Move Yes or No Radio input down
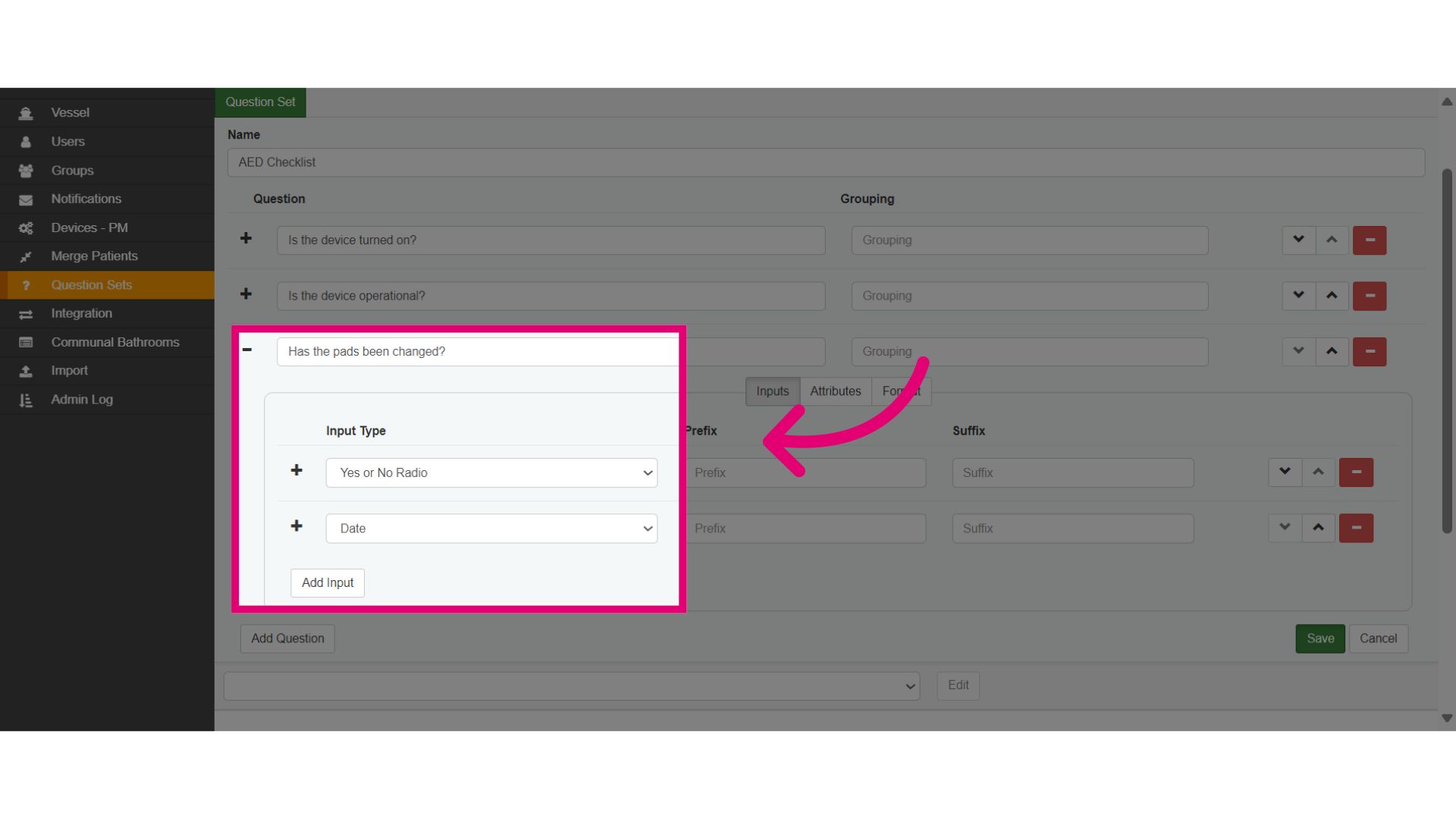This screenshot has width=1456, height=819. coord(1285,472)
